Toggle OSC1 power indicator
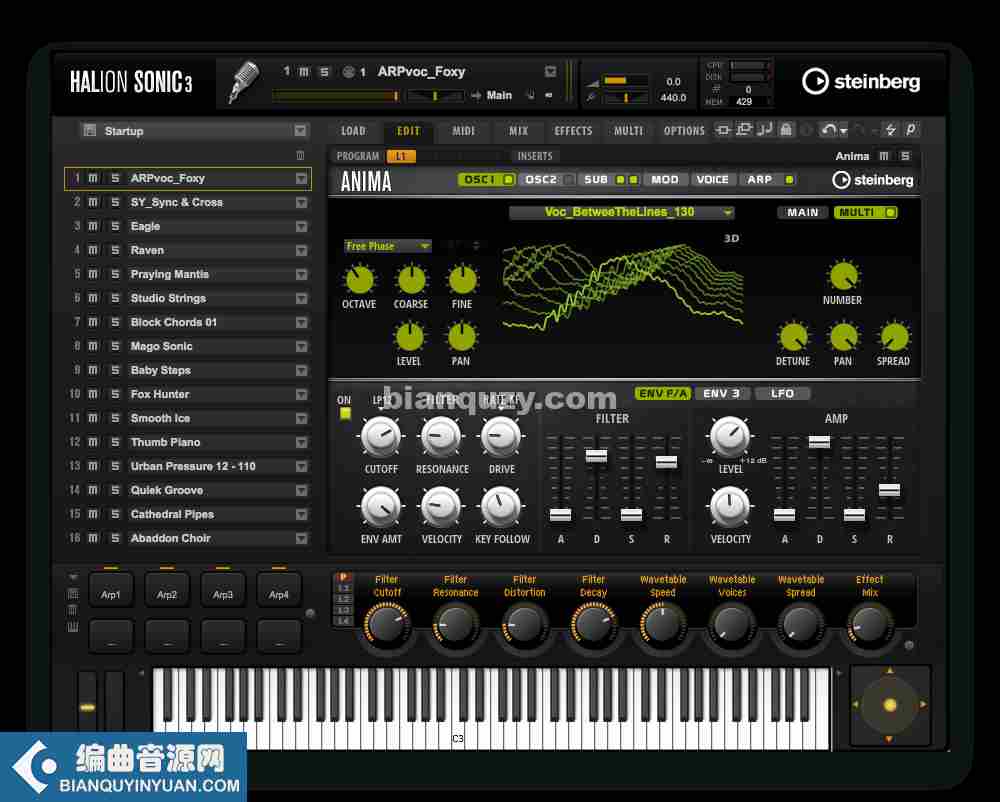Screen dimensions: 1000x802 click(508, 180)
